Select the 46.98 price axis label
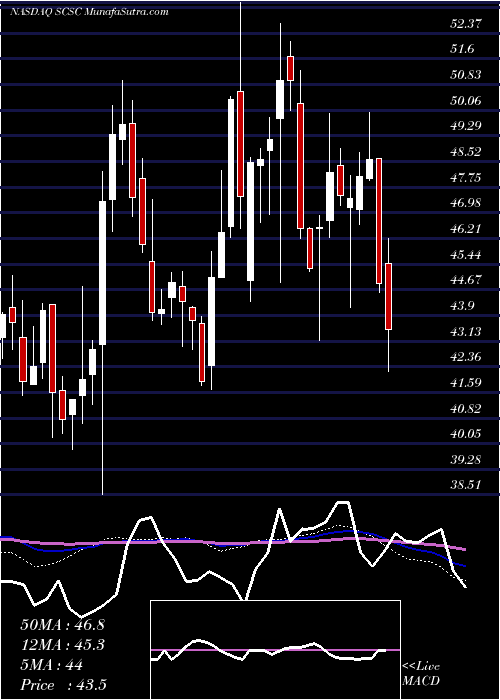Screen dimensions: 500x700 466,204
